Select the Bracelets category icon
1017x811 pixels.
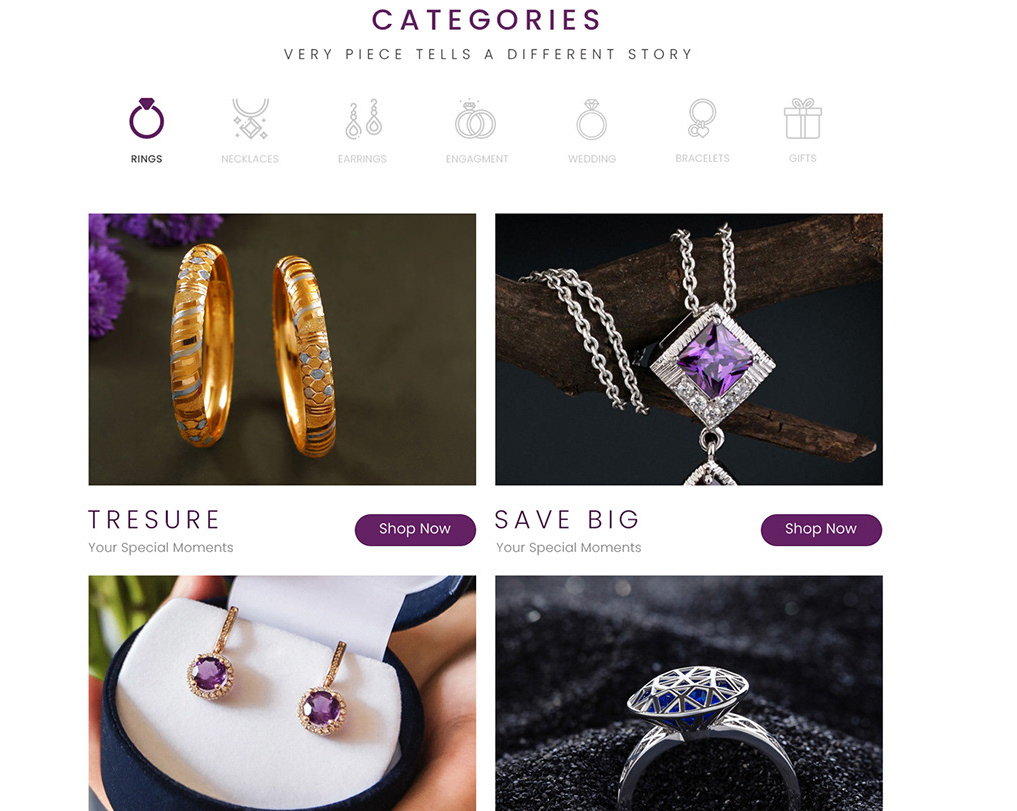pyautogui.click(x=701, y=118)
